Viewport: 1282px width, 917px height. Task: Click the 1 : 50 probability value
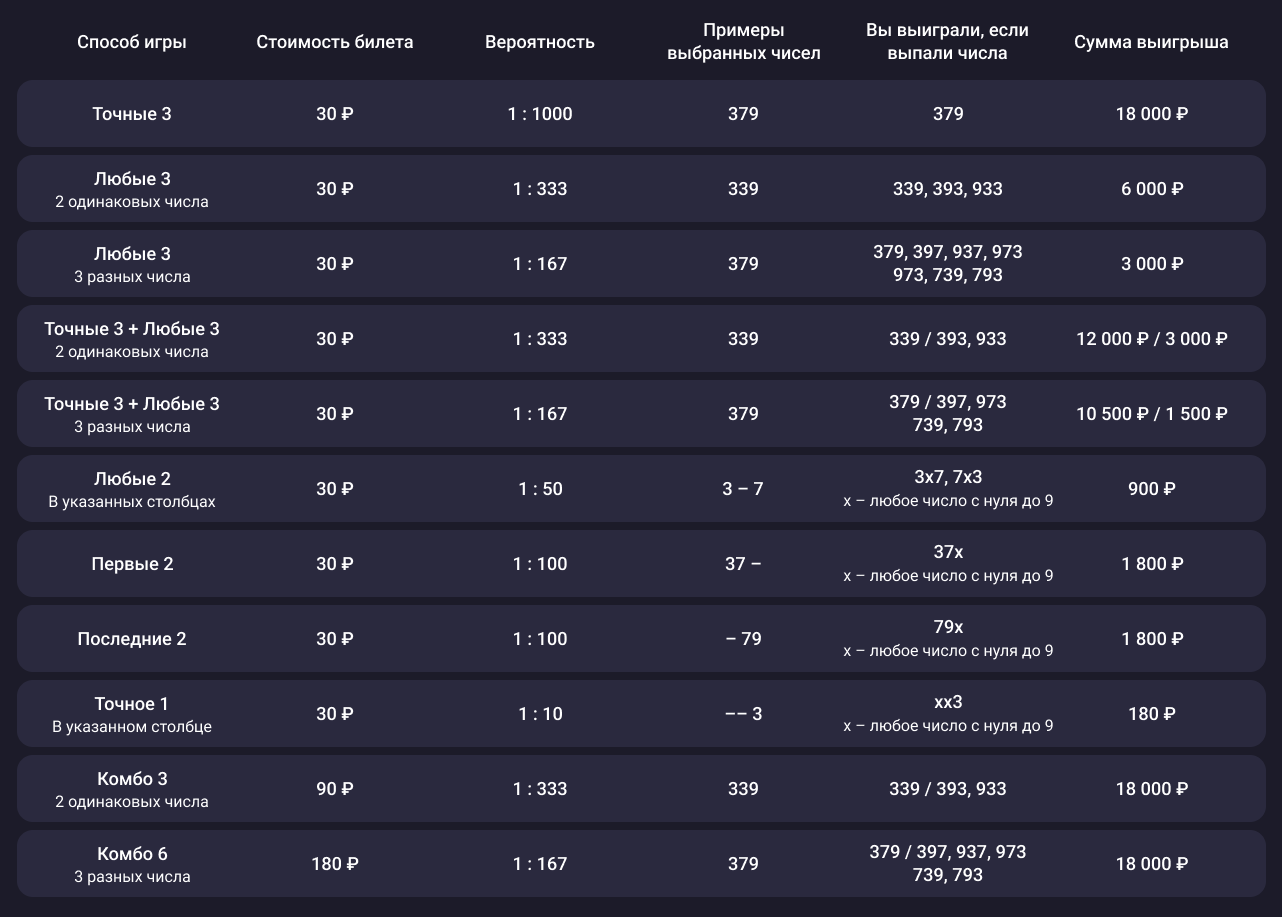540,489
